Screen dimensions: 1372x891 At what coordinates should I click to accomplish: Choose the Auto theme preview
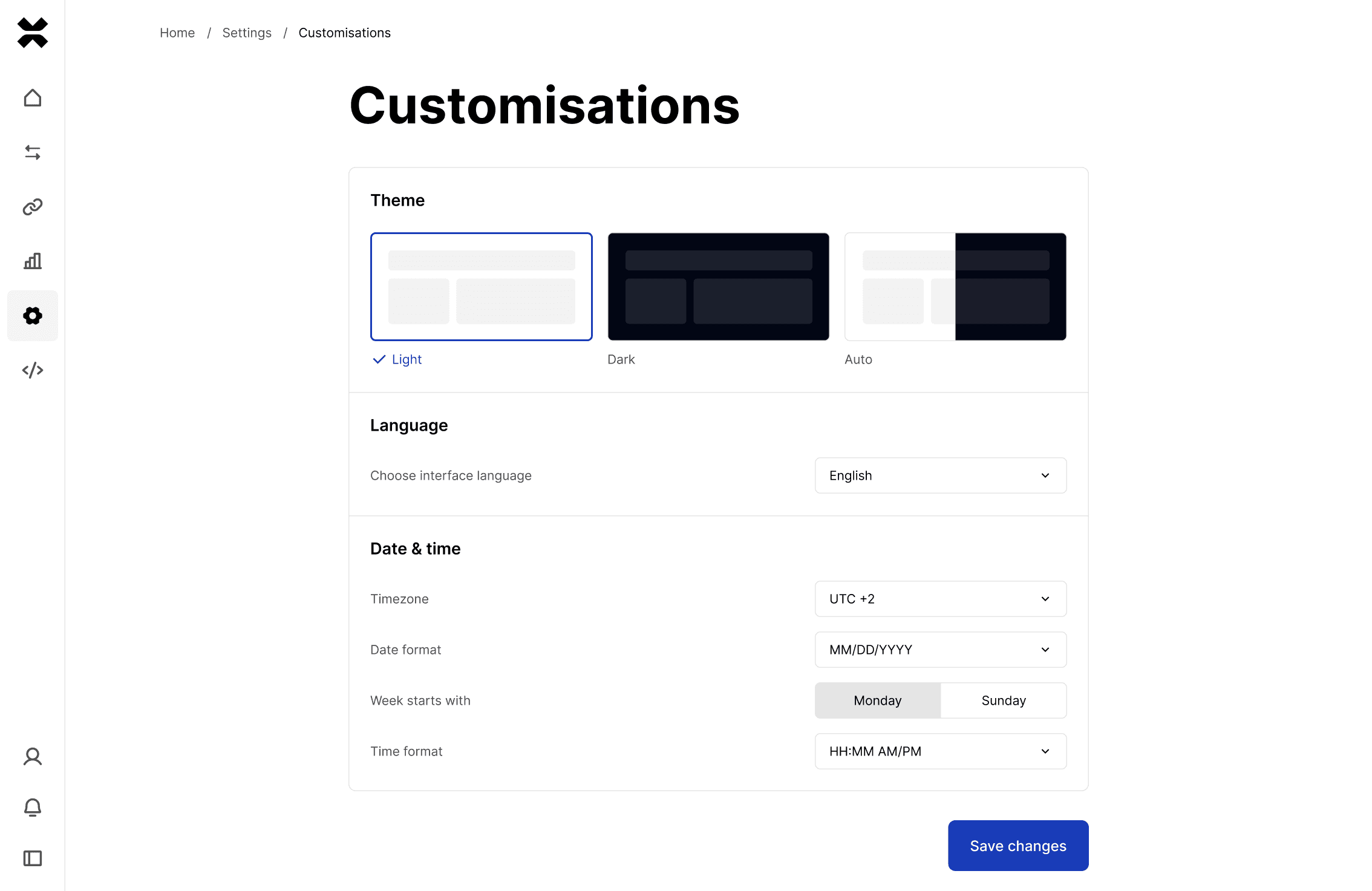pos(955,287)
